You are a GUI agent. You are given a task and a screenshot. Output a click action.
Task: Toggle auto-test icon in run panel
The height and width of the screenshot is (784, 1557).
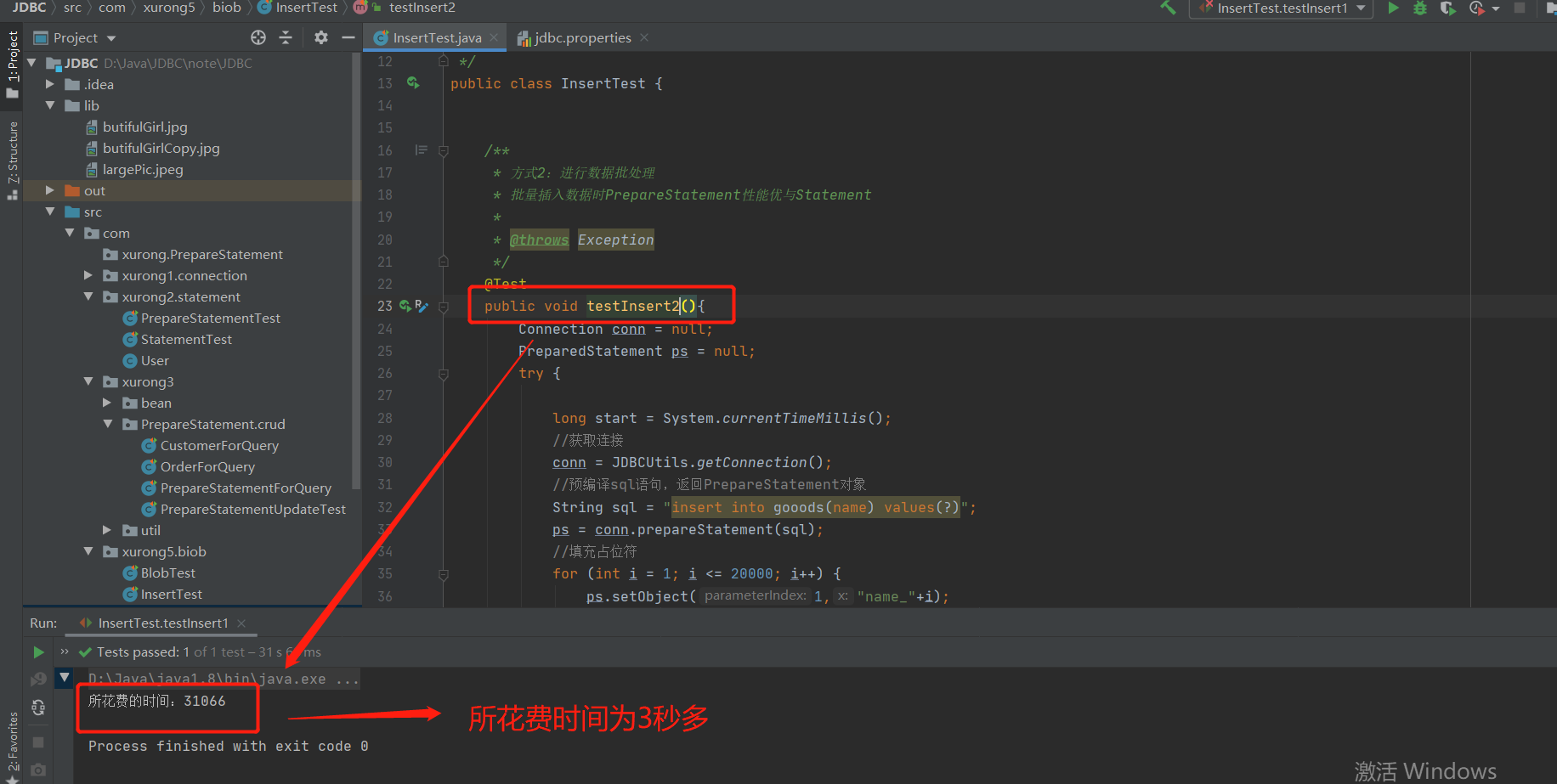(38, 708)
